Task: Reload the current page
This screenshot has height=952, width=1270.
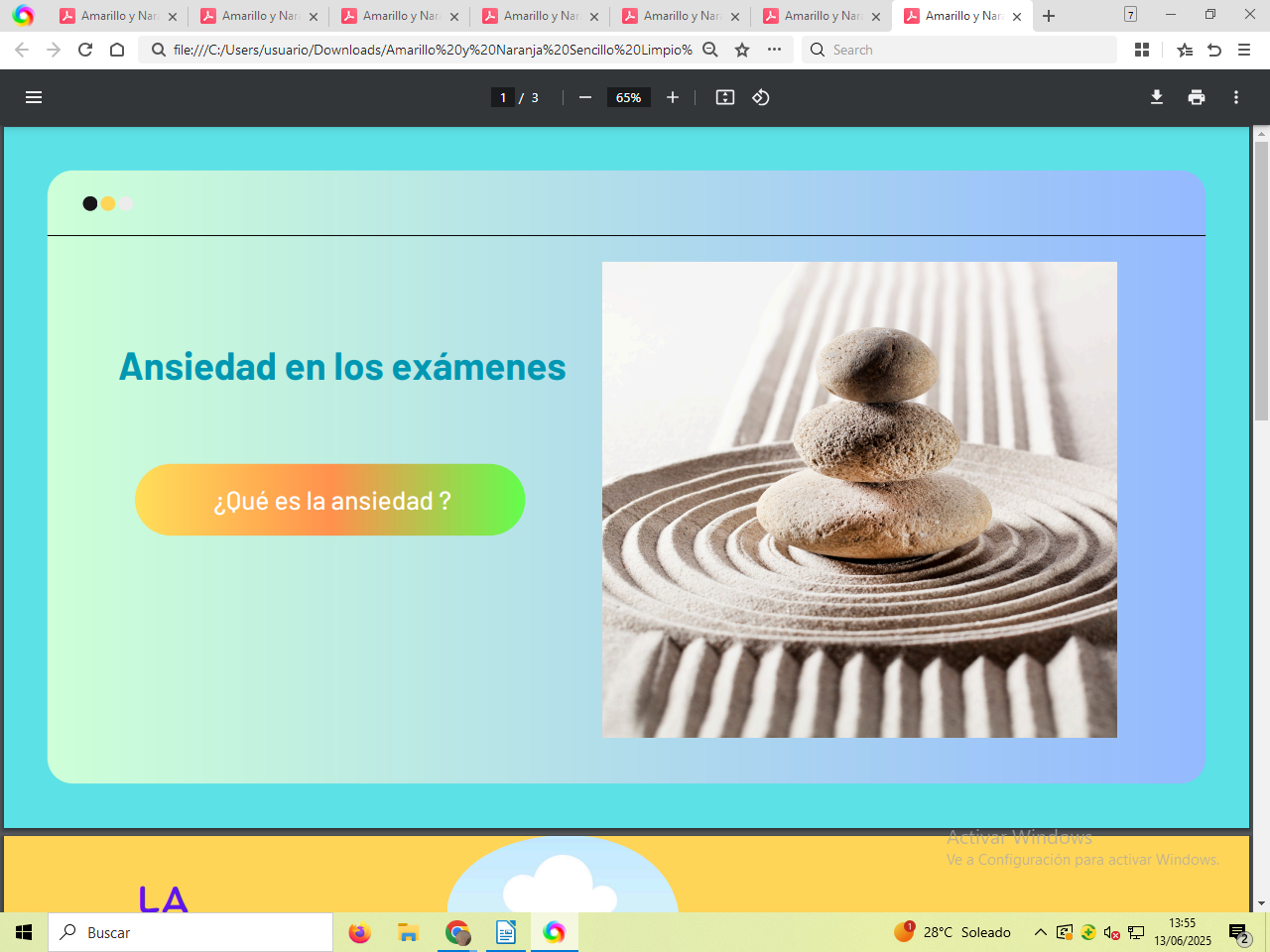Action: tap(85, 50)
